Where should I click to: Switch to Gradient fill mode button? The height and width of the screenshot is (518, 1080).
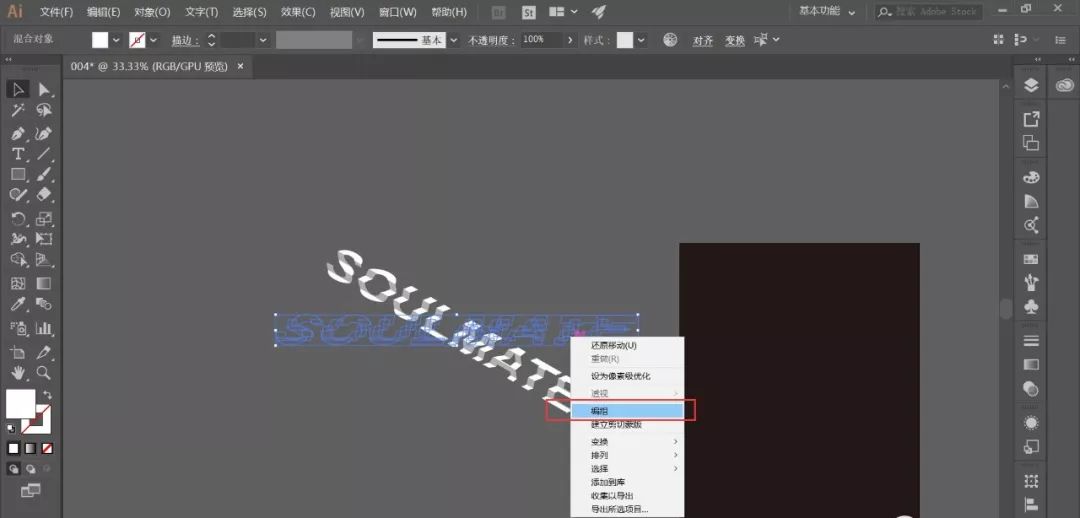coord(30,448)
